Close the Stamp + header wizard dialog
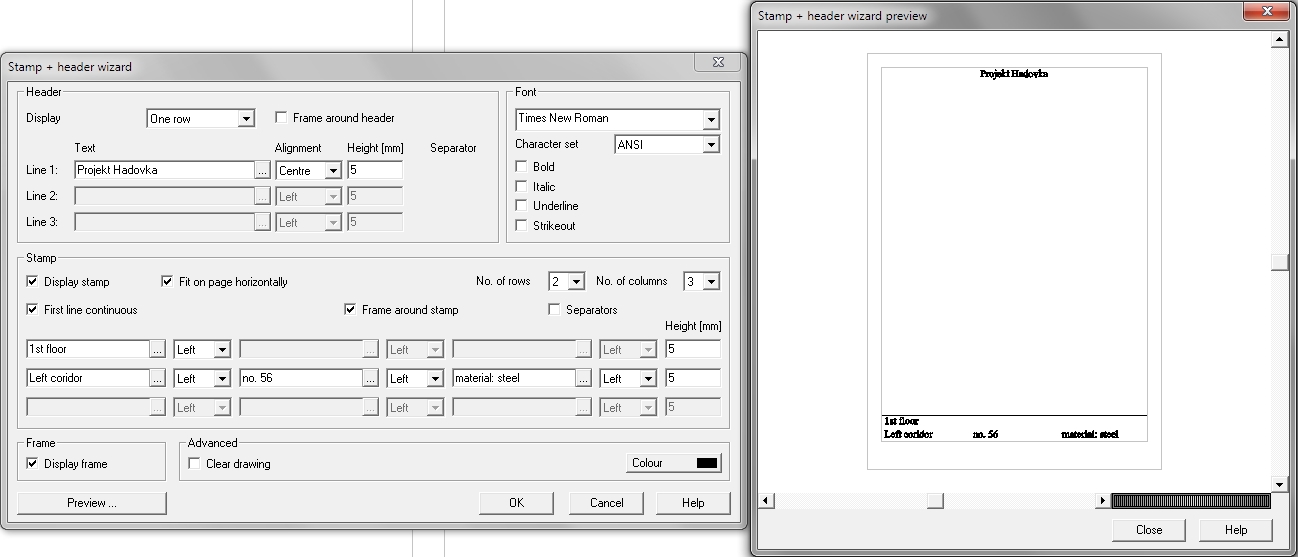 (x=717, y=63)
